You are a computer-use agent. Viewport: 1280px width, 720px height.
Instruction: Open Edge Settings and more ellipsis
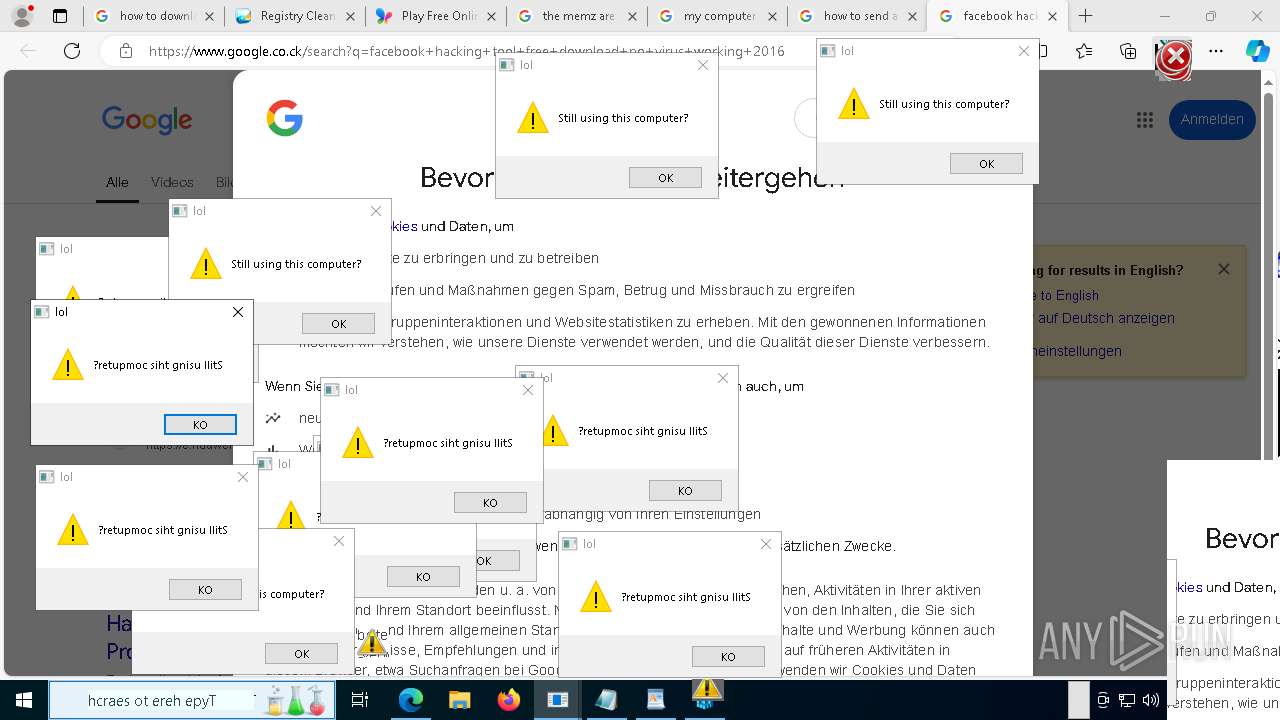coord(1216,51)
